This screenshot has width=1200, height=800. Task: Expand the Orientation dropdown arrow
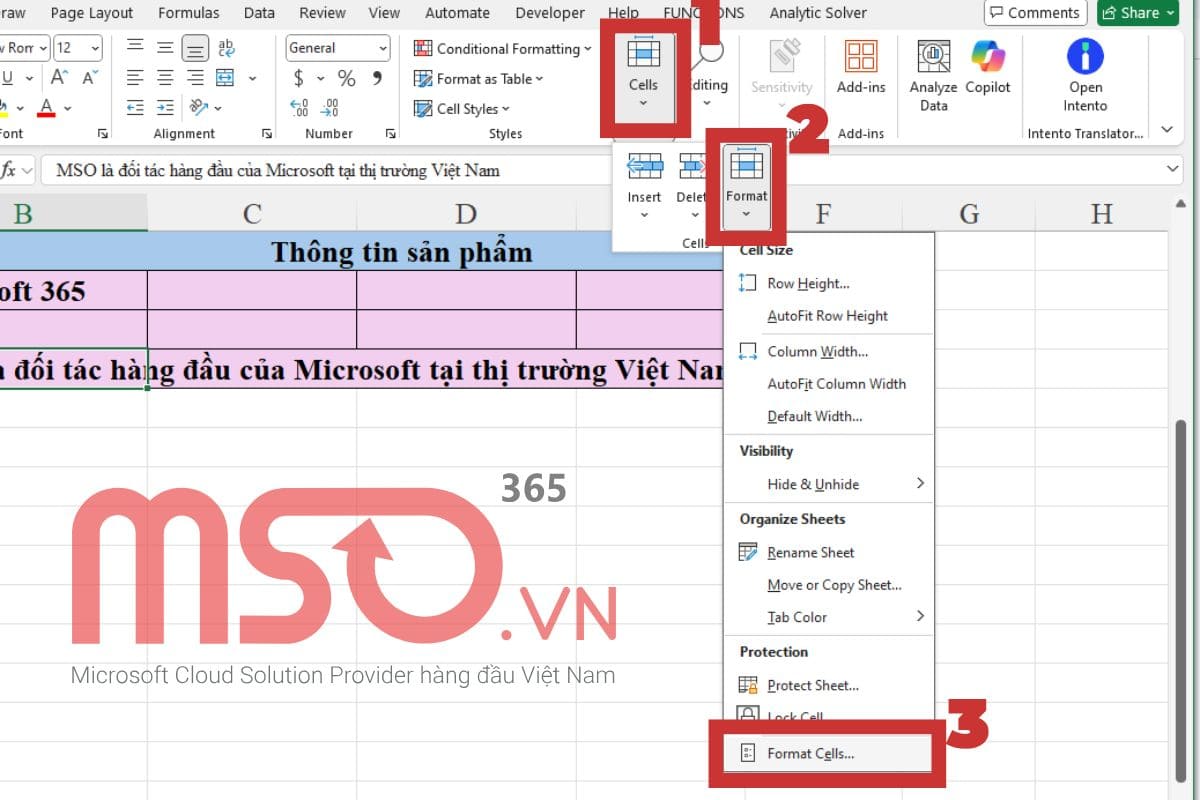[218, 107]
